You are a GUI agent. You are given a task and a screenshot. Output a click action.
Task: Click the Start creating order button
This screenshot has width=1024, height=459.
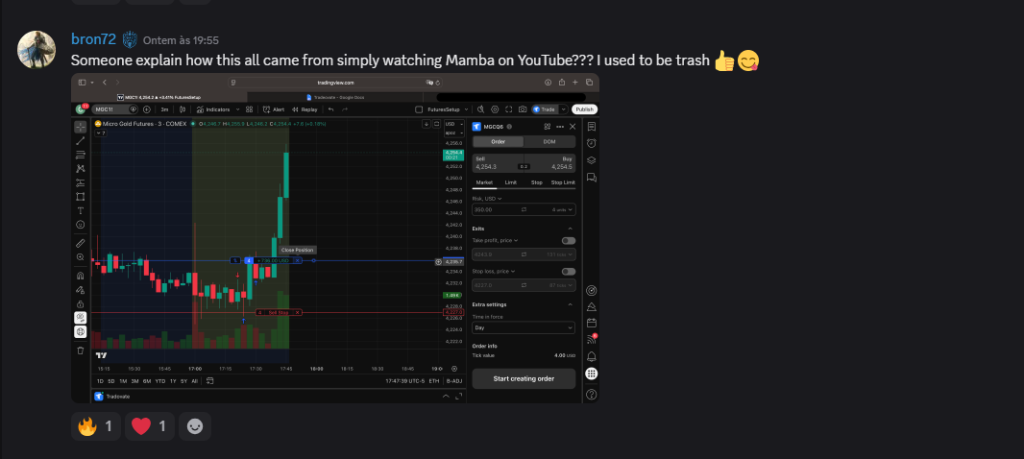(524, 379)
